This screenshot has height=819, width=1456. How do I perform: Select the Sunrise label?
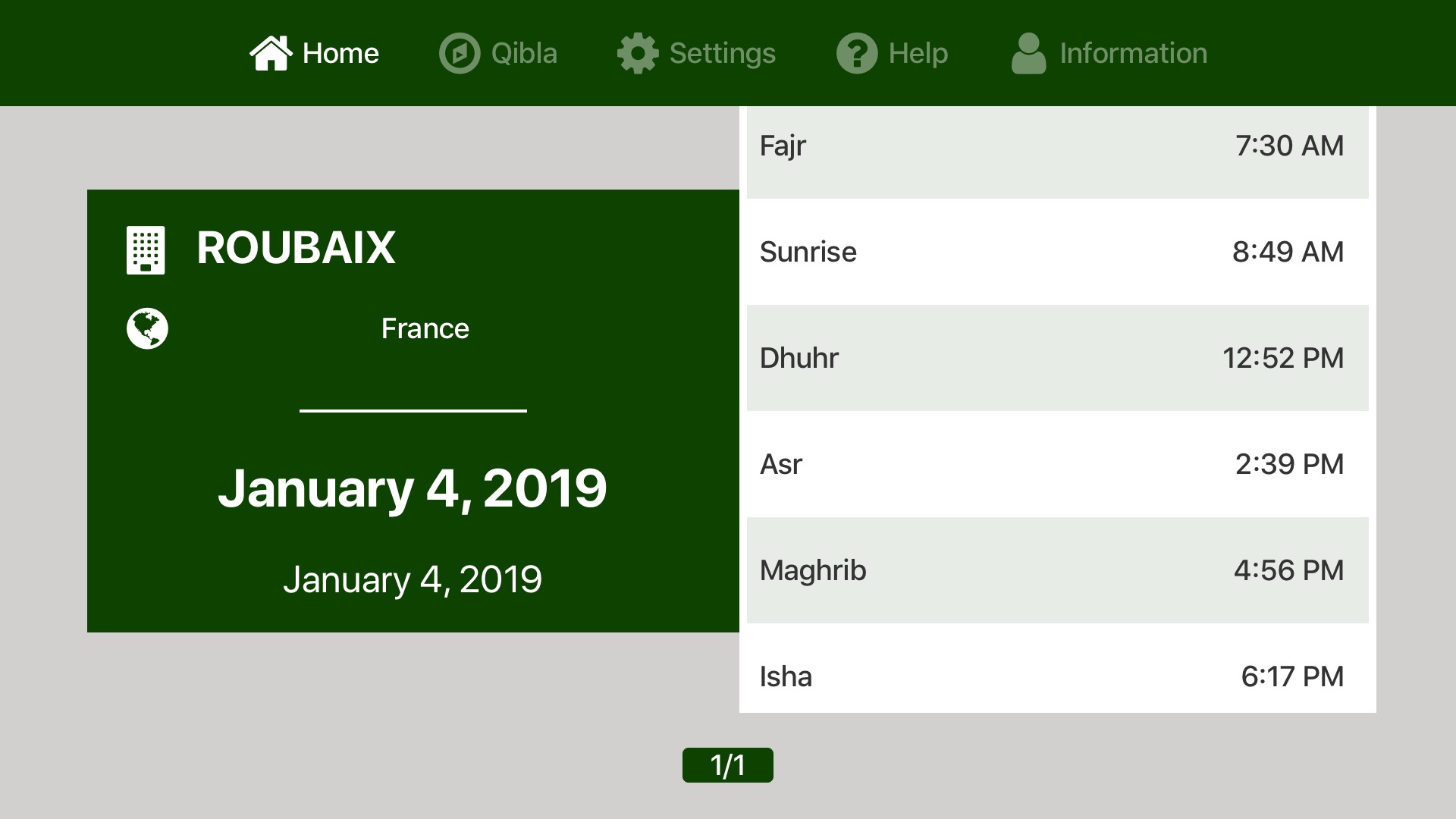808,252
